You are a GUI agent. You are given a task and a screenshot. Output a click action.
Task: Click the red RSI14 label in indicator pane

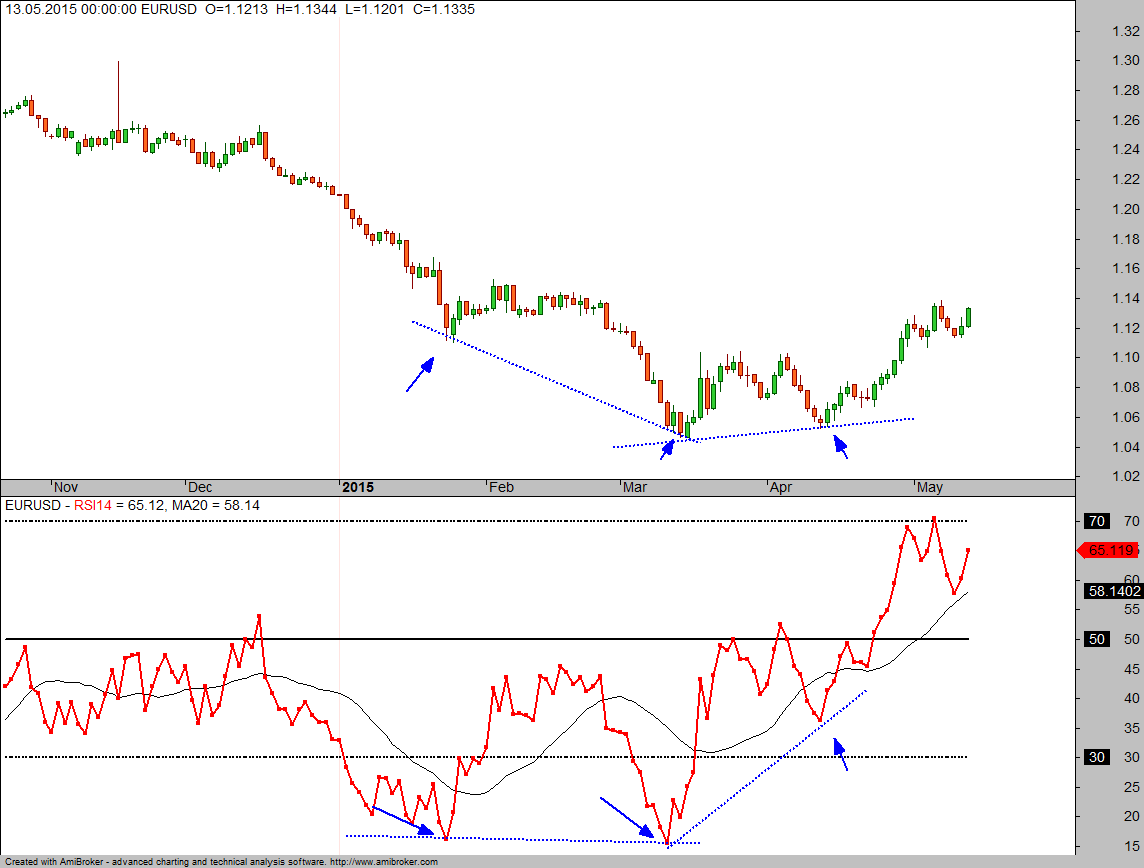point(93,505)
